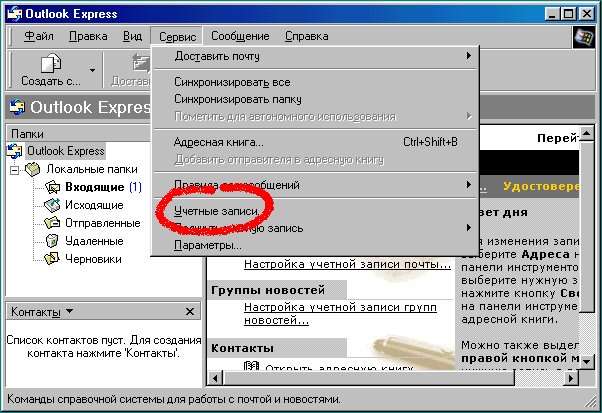Open the Отправленные folder

coord(103,223)
